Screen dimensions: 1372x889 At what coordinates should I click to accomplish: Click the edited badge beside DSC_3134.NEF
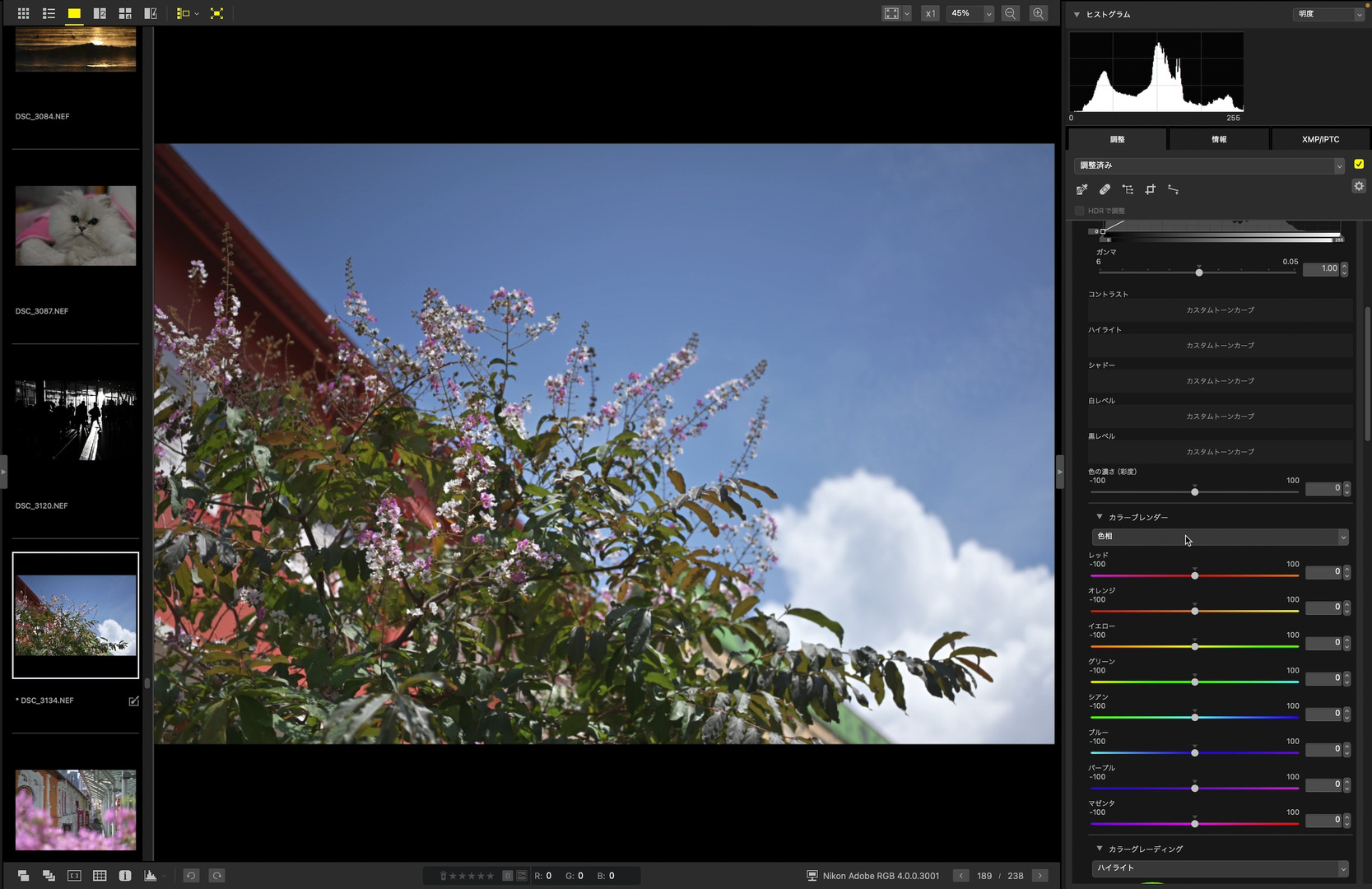(133, 700)
